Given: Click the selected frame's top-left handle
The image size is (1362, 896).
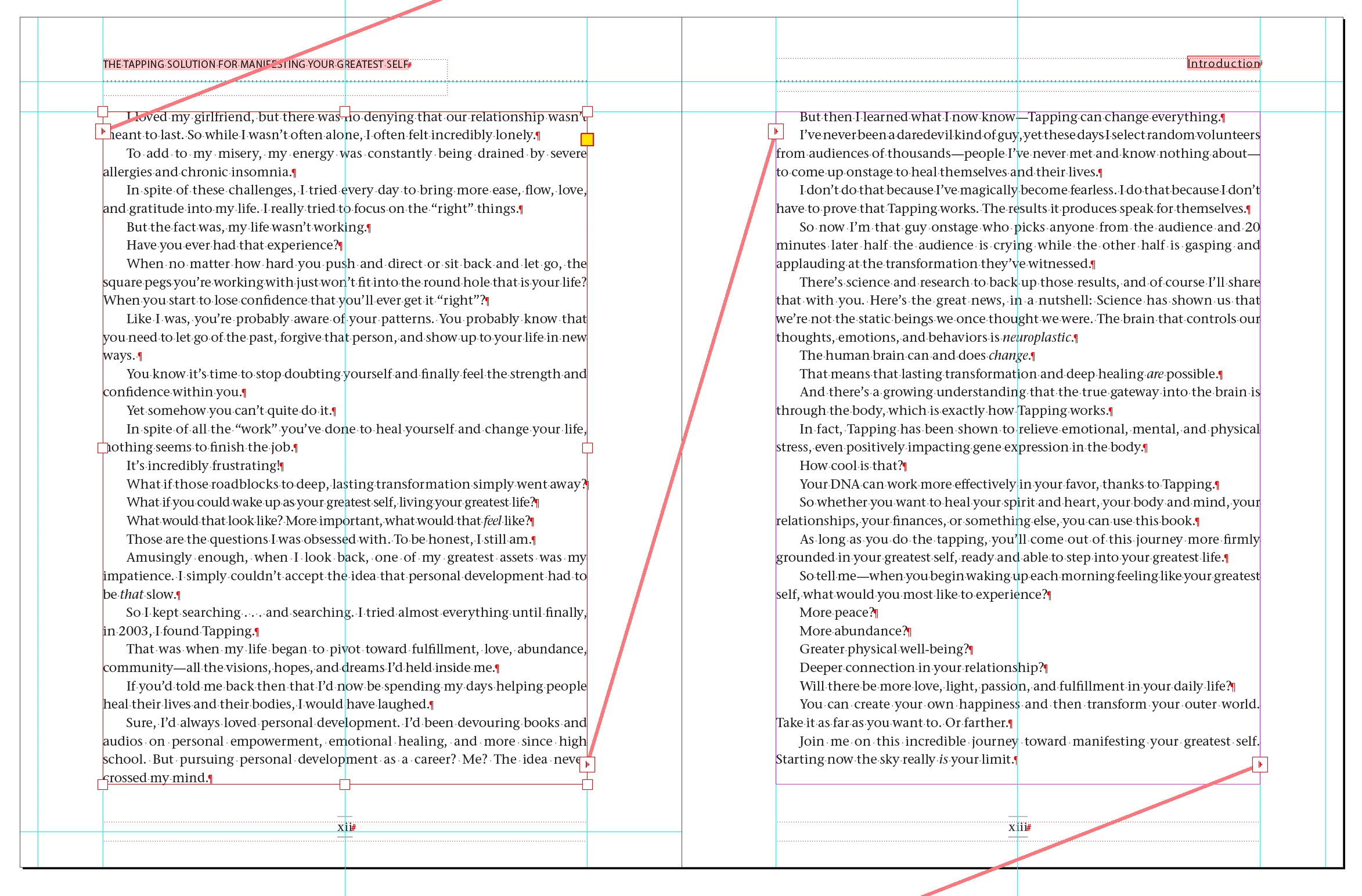Looking at the screenshot, I should 103,111.
